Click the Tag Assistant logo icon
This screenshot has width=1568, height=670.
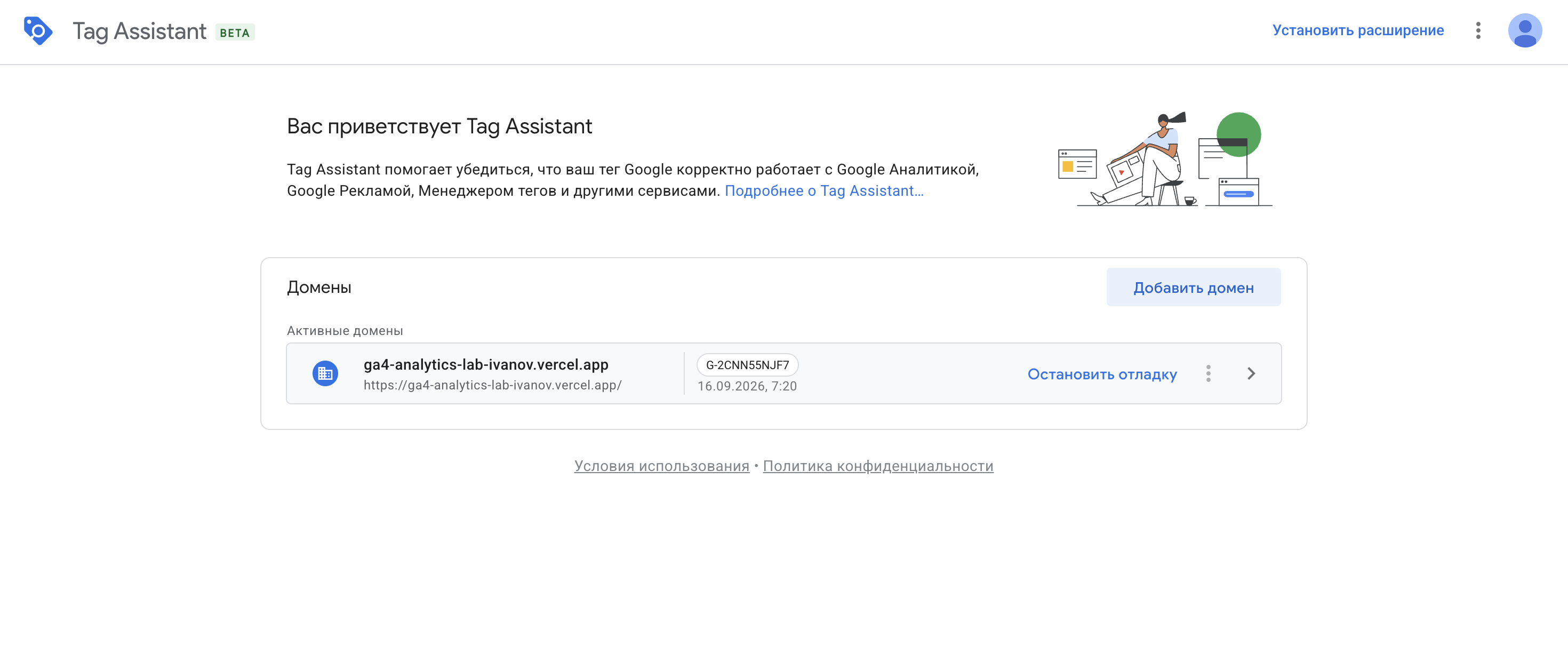38,30
